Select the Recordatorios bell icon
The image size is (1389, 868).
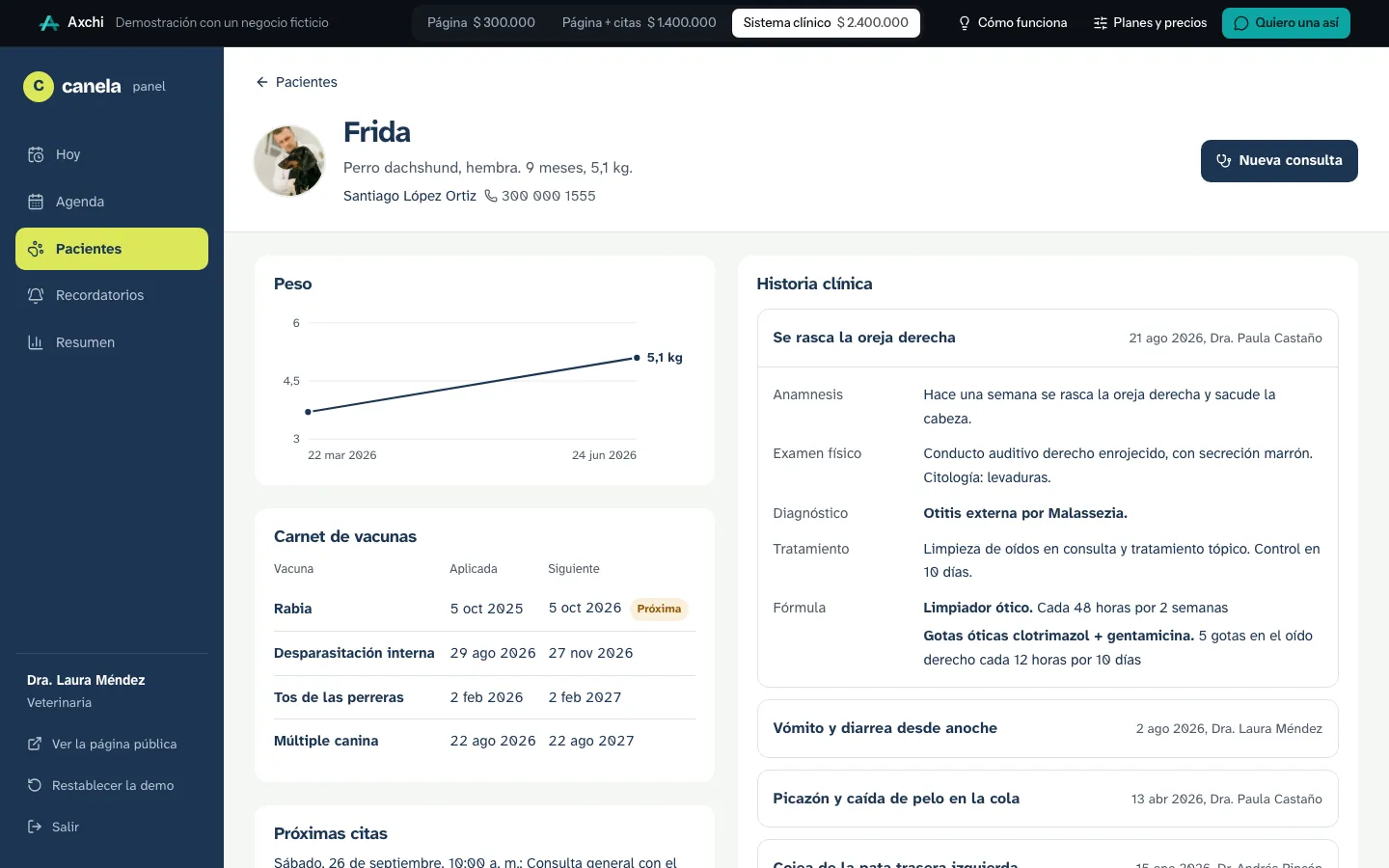[36, 295]
